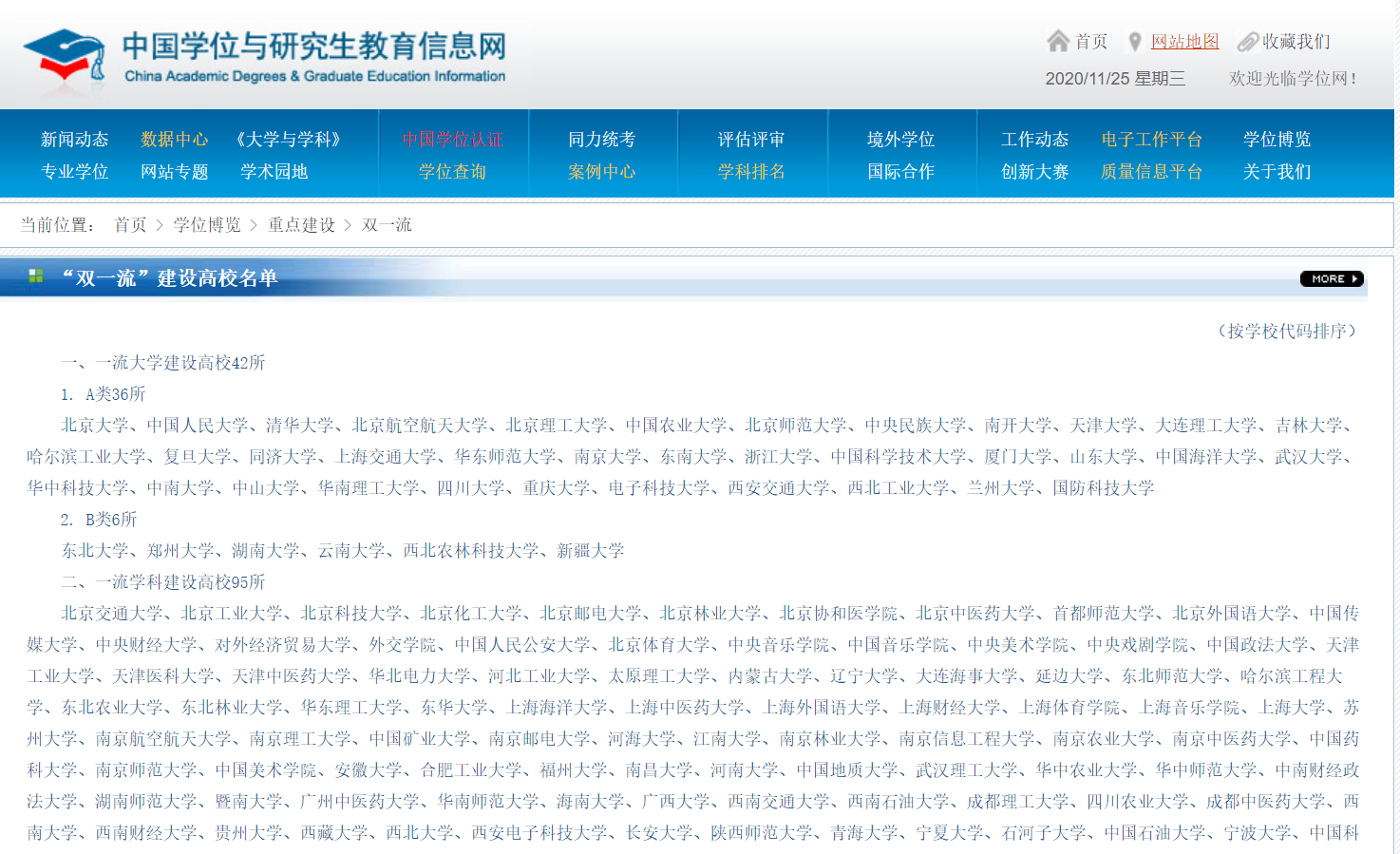1400x854 pixels.
Task: Click 东北大学 in B类 list
Action: (95, 551)
